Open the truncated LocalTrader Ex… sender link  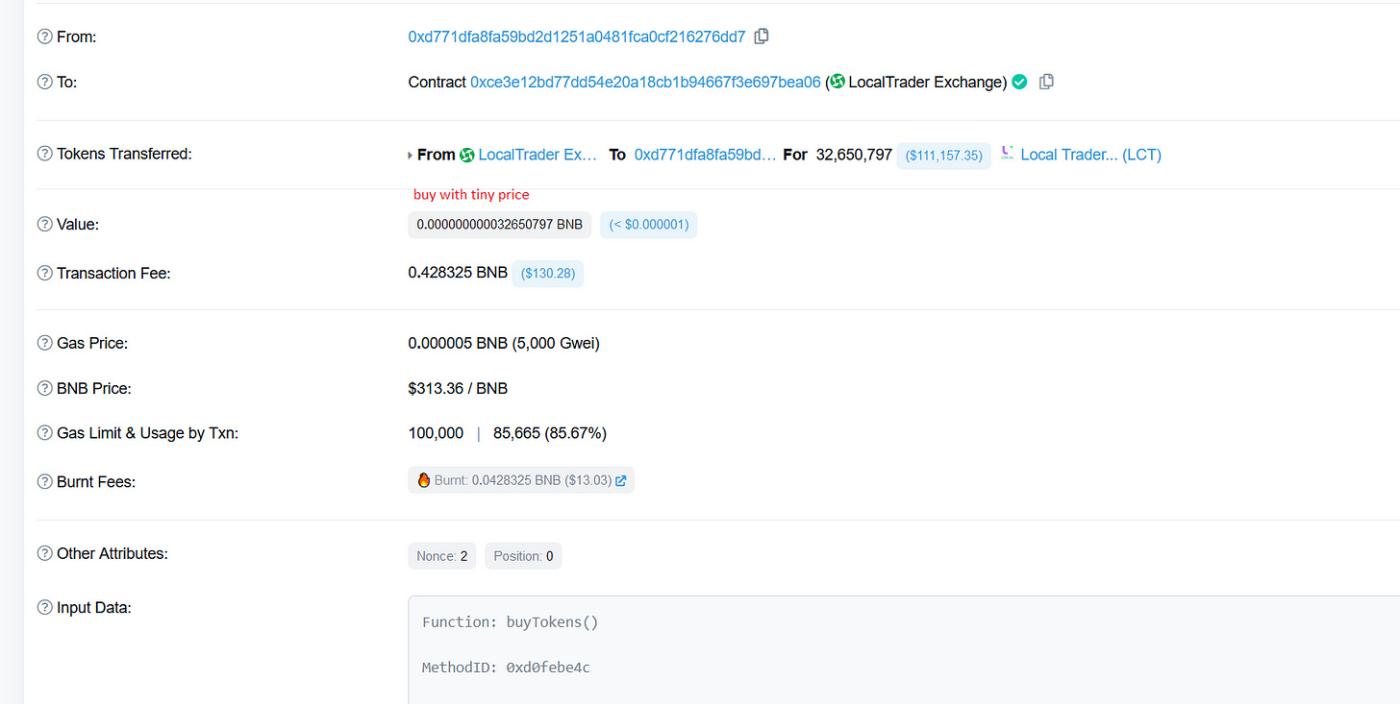click(537, 155)
